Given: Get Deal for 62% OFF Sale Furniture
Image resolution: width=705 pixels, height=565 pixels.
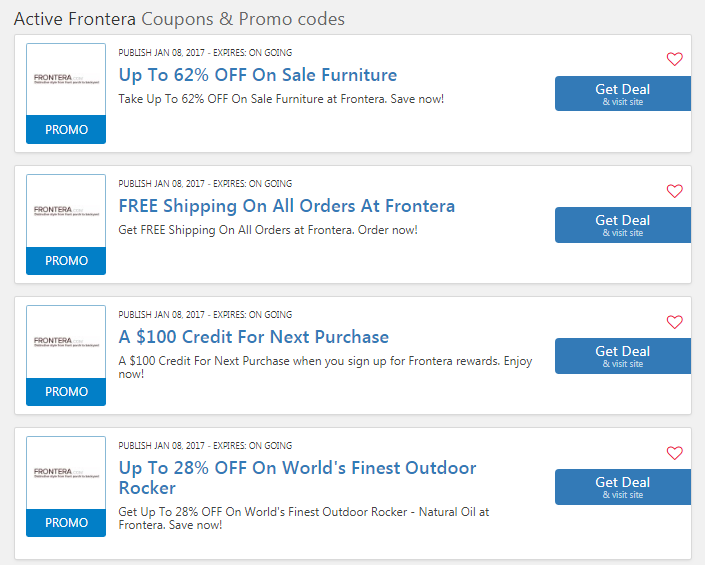Looking at the screenshot, I should tap(623, 93).
